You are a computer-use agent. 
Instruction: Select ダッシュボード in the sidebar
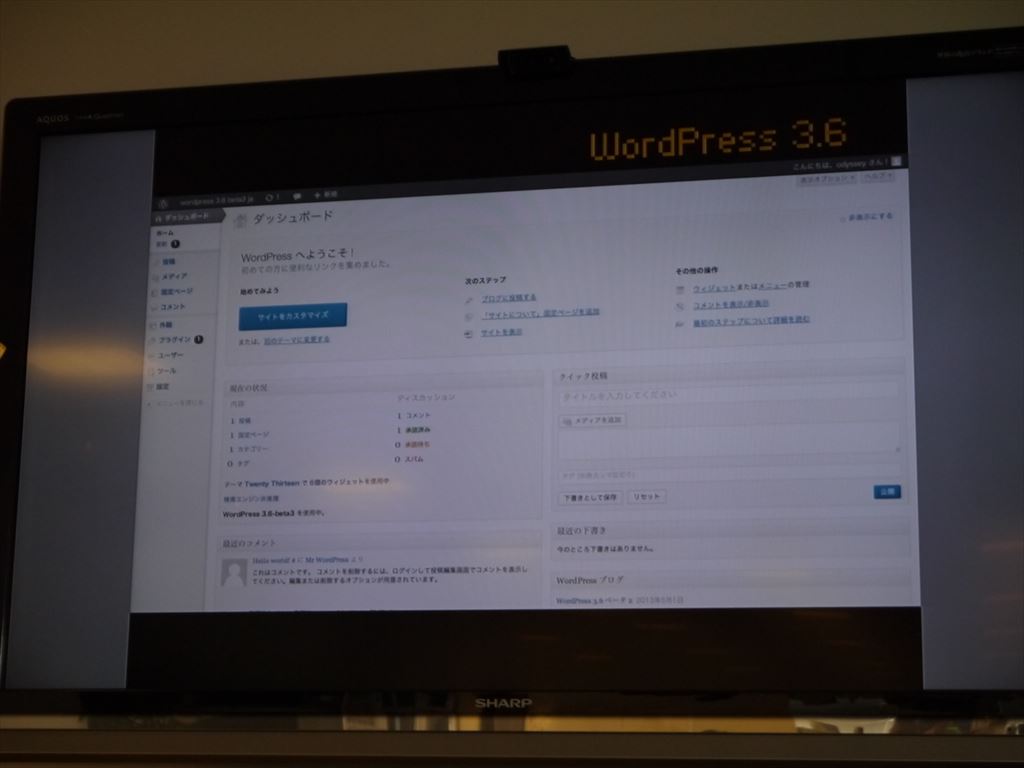187,217
